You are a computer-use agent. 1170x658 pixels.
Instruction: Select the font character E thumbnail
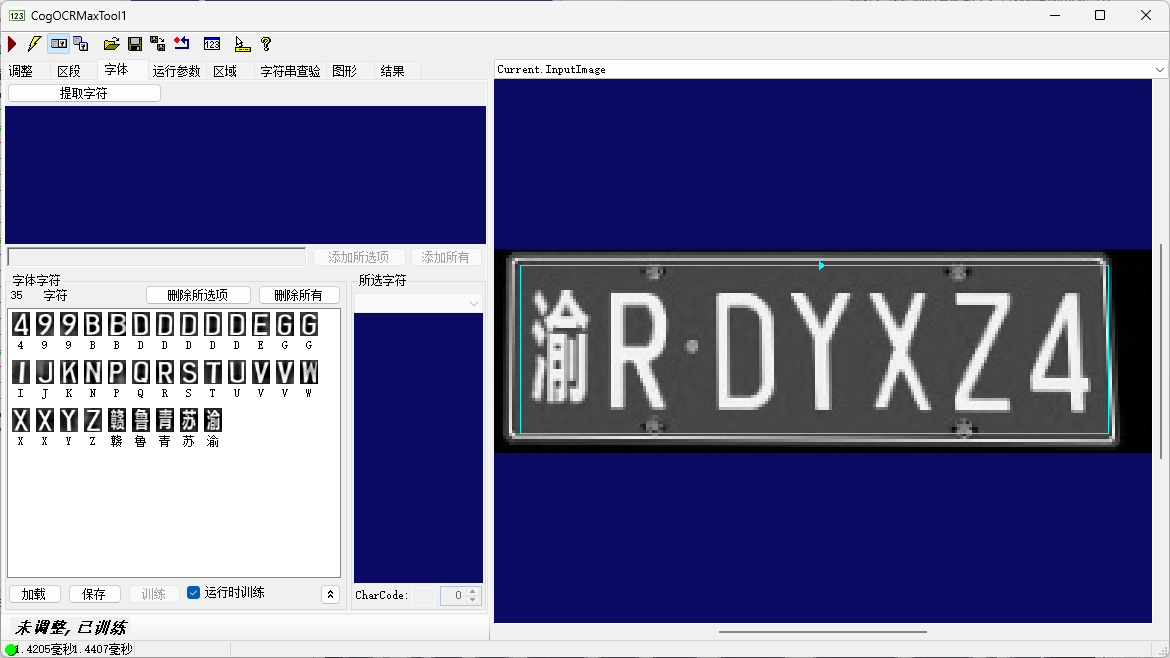pos(260,325)
